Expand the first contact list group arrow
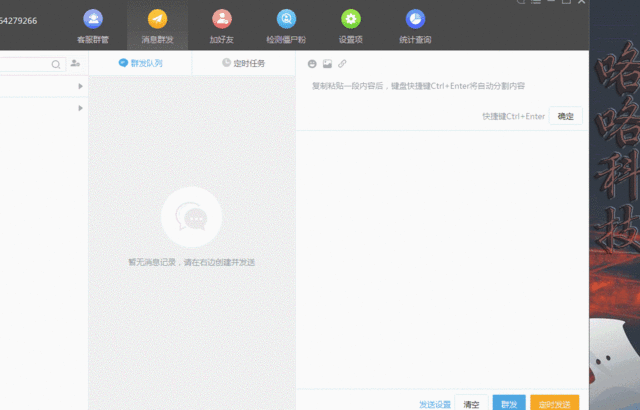 (80, 87)
